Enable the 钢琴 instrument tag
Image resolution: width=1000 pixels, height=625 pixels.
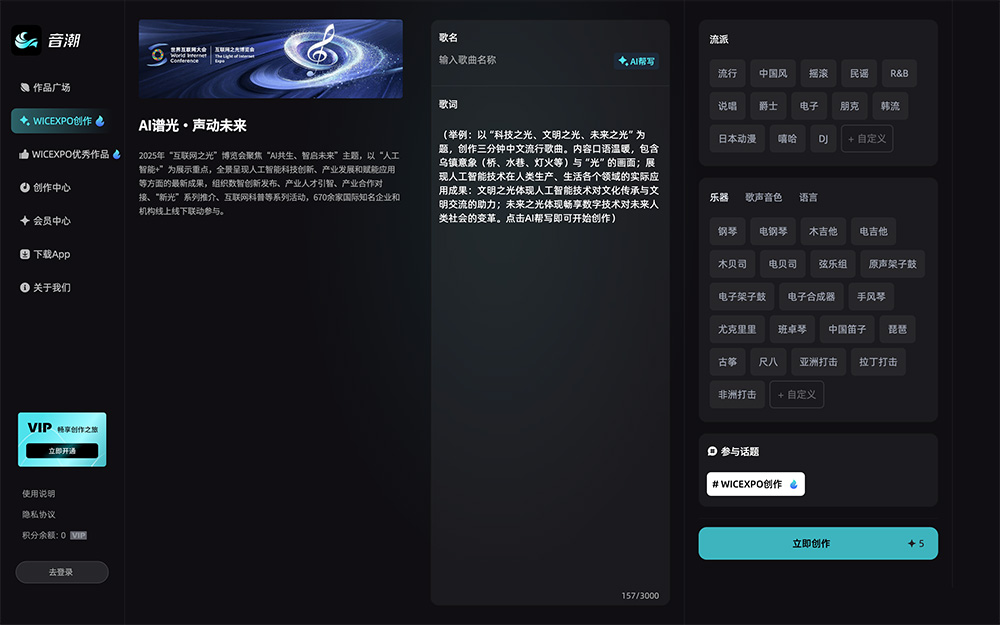727,231
